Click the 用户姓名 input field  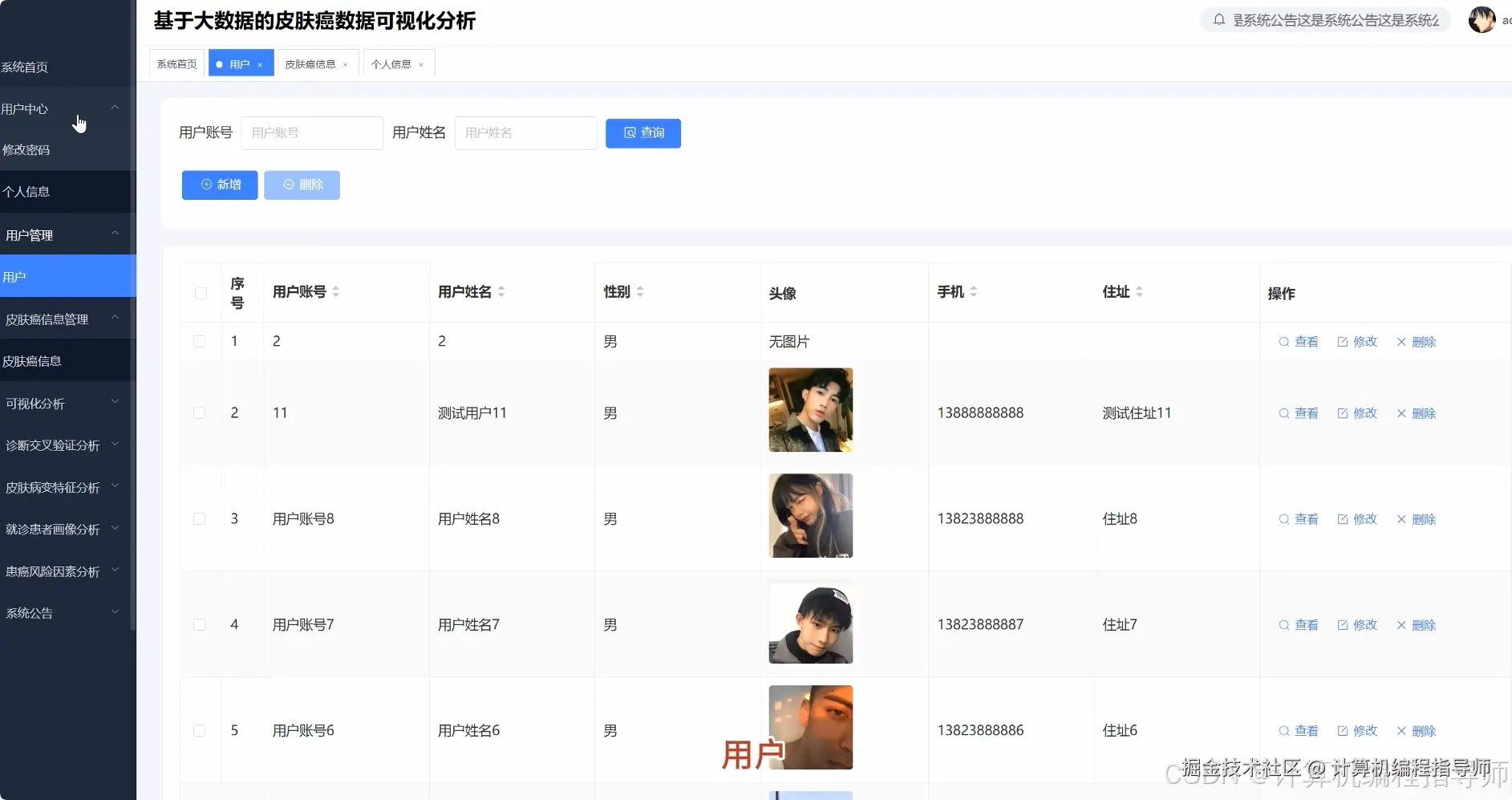click(525, 132)
